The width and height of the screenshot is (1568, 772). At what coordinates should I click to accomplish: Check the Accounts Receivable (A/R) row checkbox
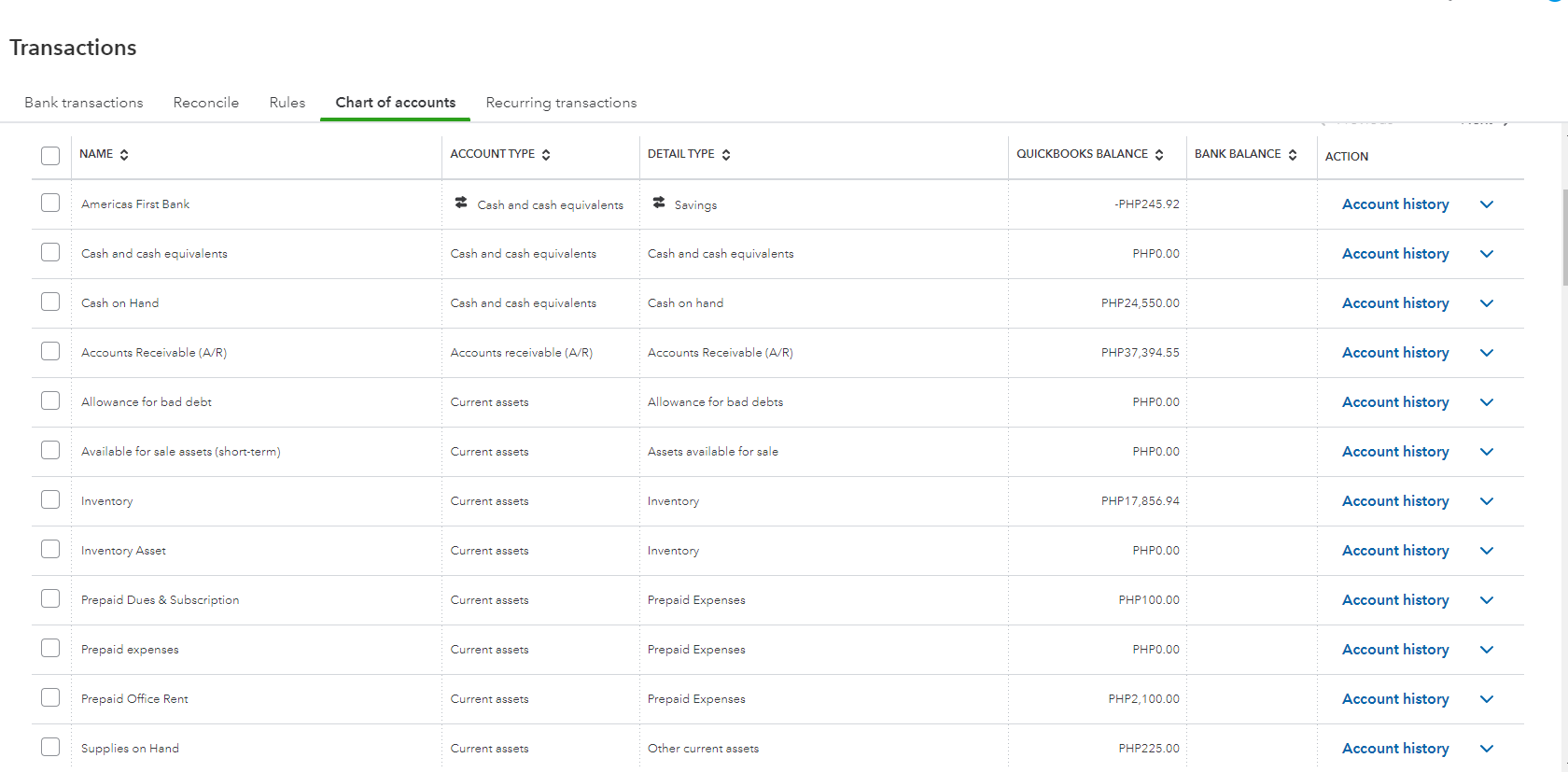point(50,351)
